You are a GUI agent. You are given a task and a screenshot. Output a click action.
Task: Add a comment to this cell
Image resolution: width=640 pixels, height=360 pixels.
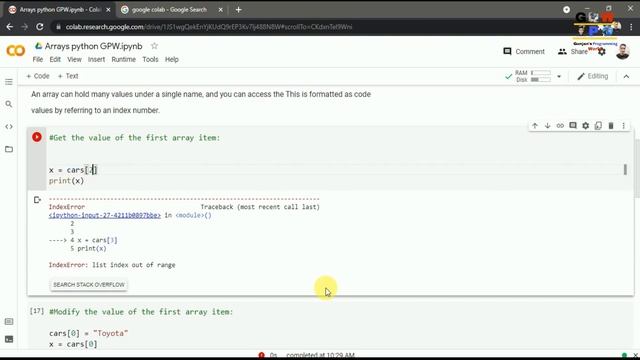573,126
